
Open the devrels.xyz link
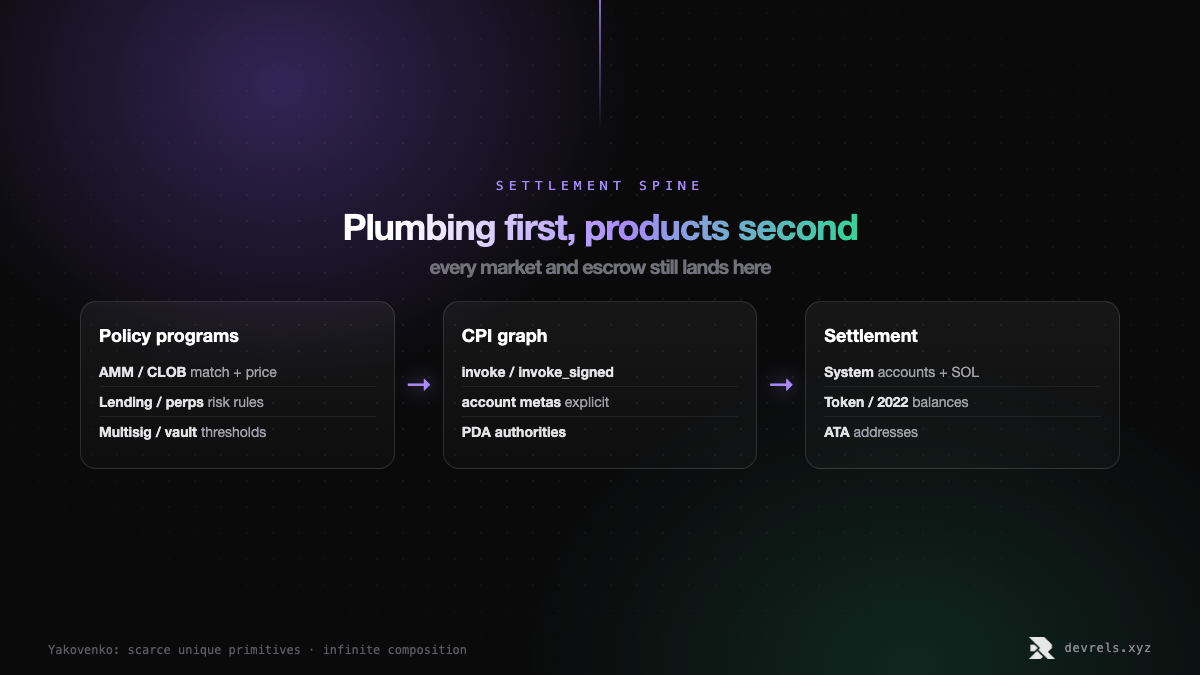(1108, 648)
